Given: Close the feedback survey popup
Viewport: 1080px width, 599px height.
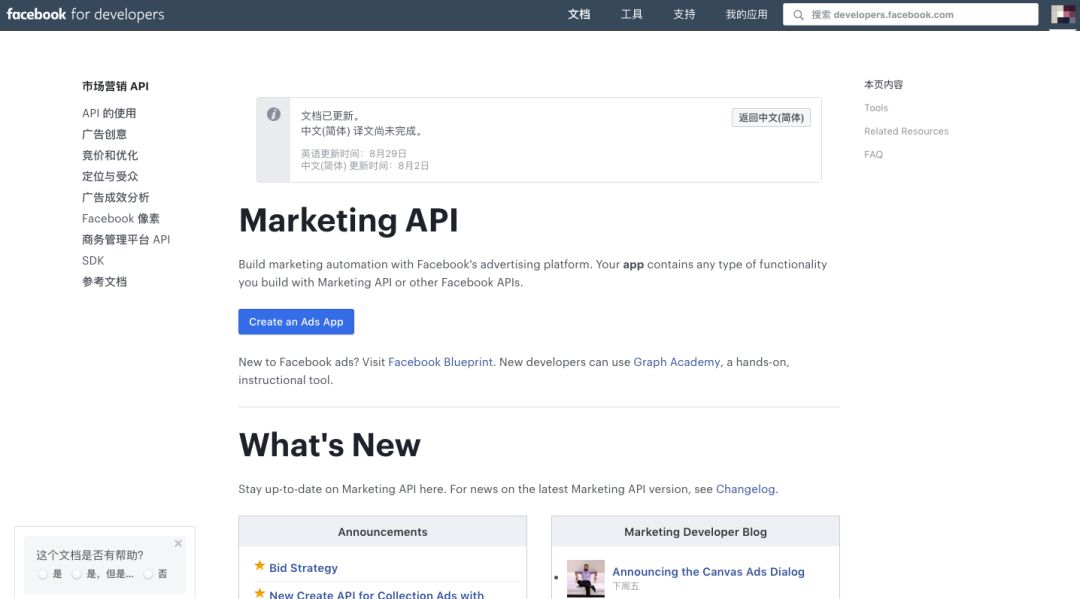Looking at the screenshot, I should [178, 543].
